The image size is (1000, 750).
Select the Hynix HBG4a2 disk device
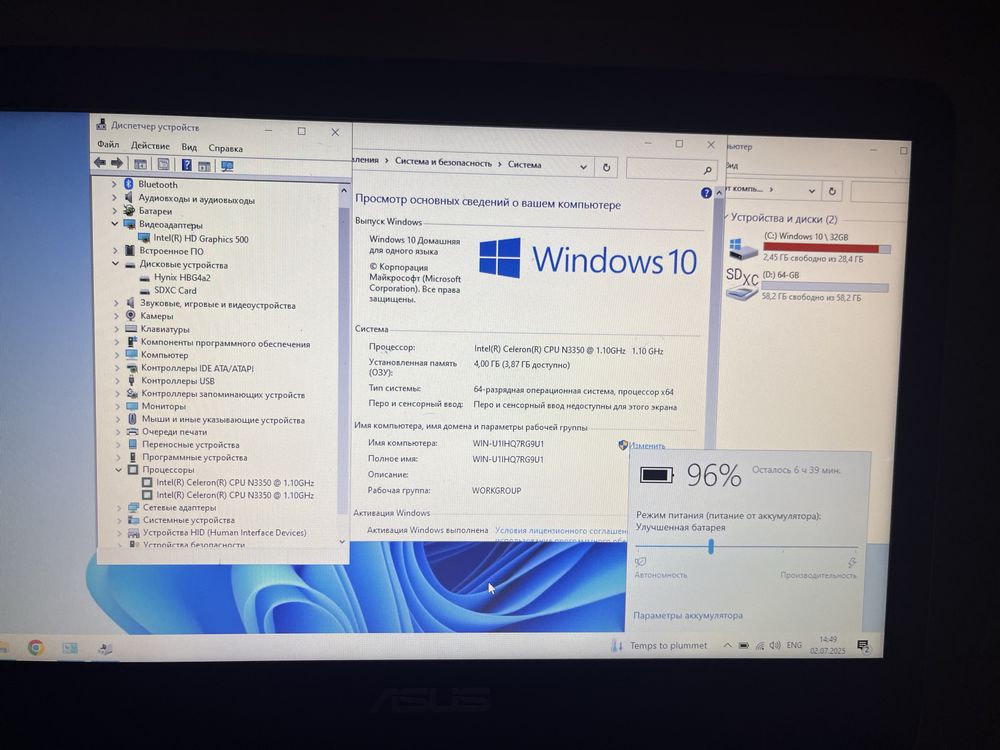coord(182,277)
